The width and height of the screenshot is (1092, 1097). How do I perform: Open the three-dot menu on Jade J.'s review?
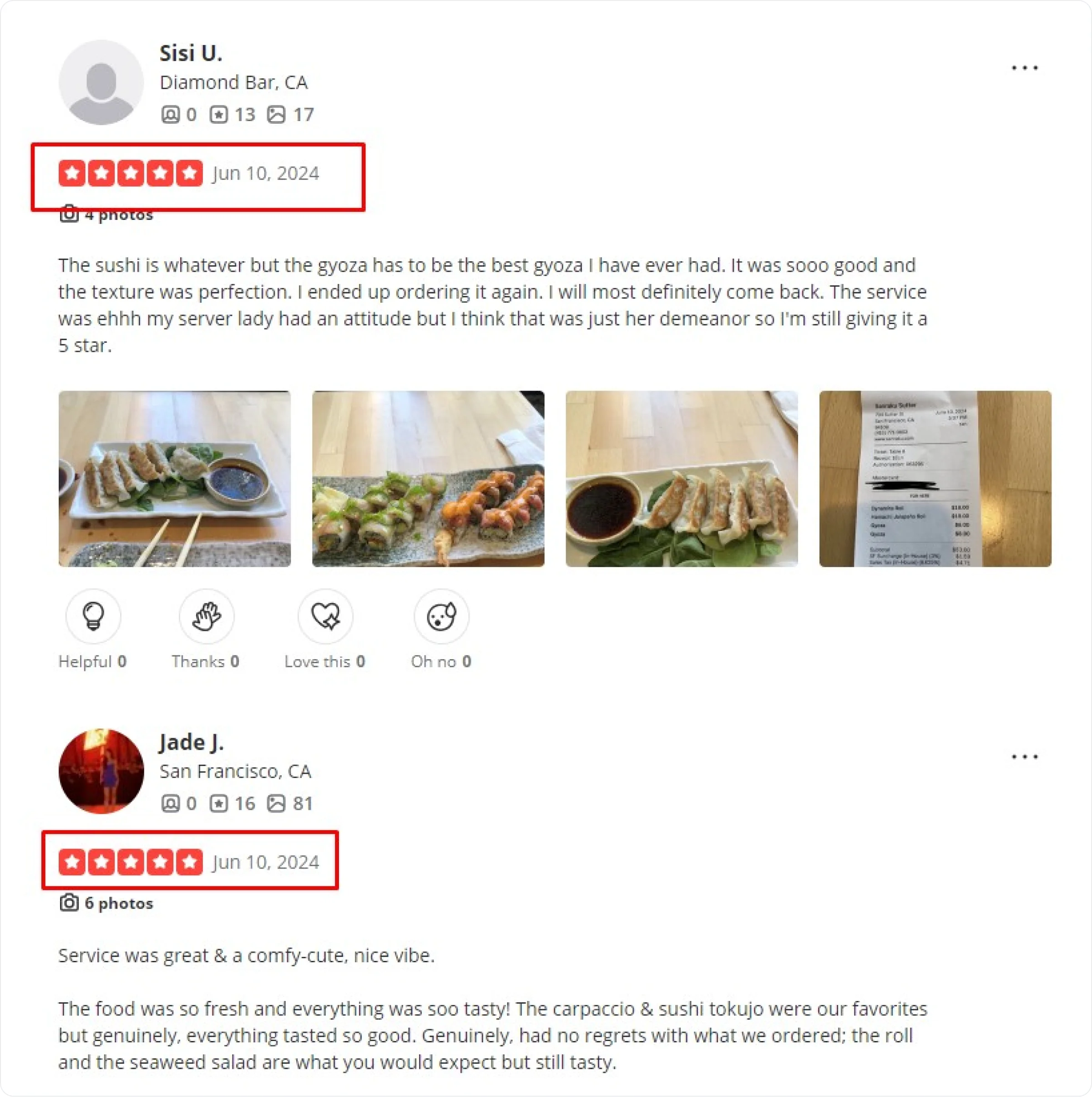coord(1025,757)
